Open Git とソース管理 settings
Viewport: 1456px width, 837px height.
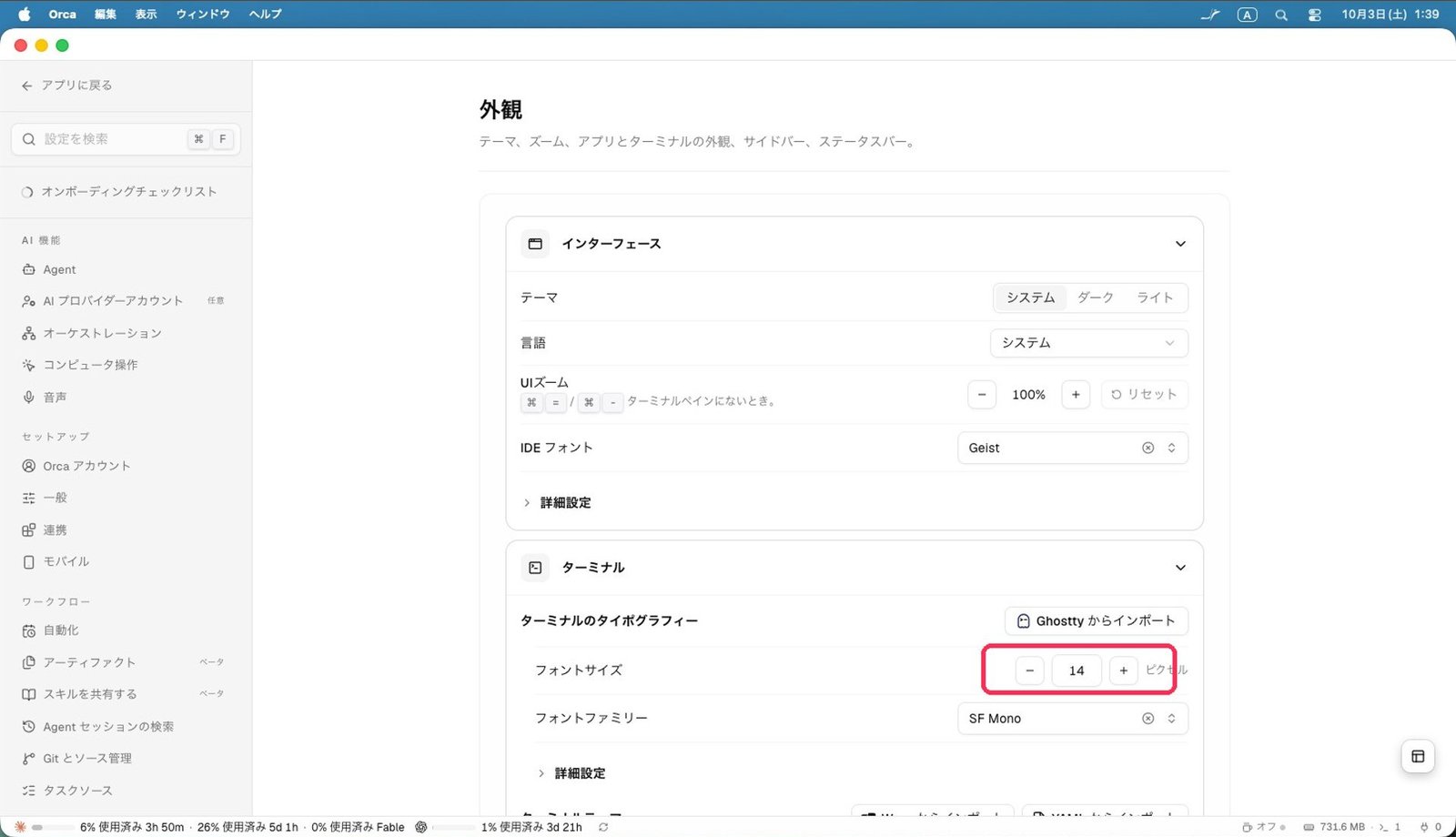(x=87, y=758)
